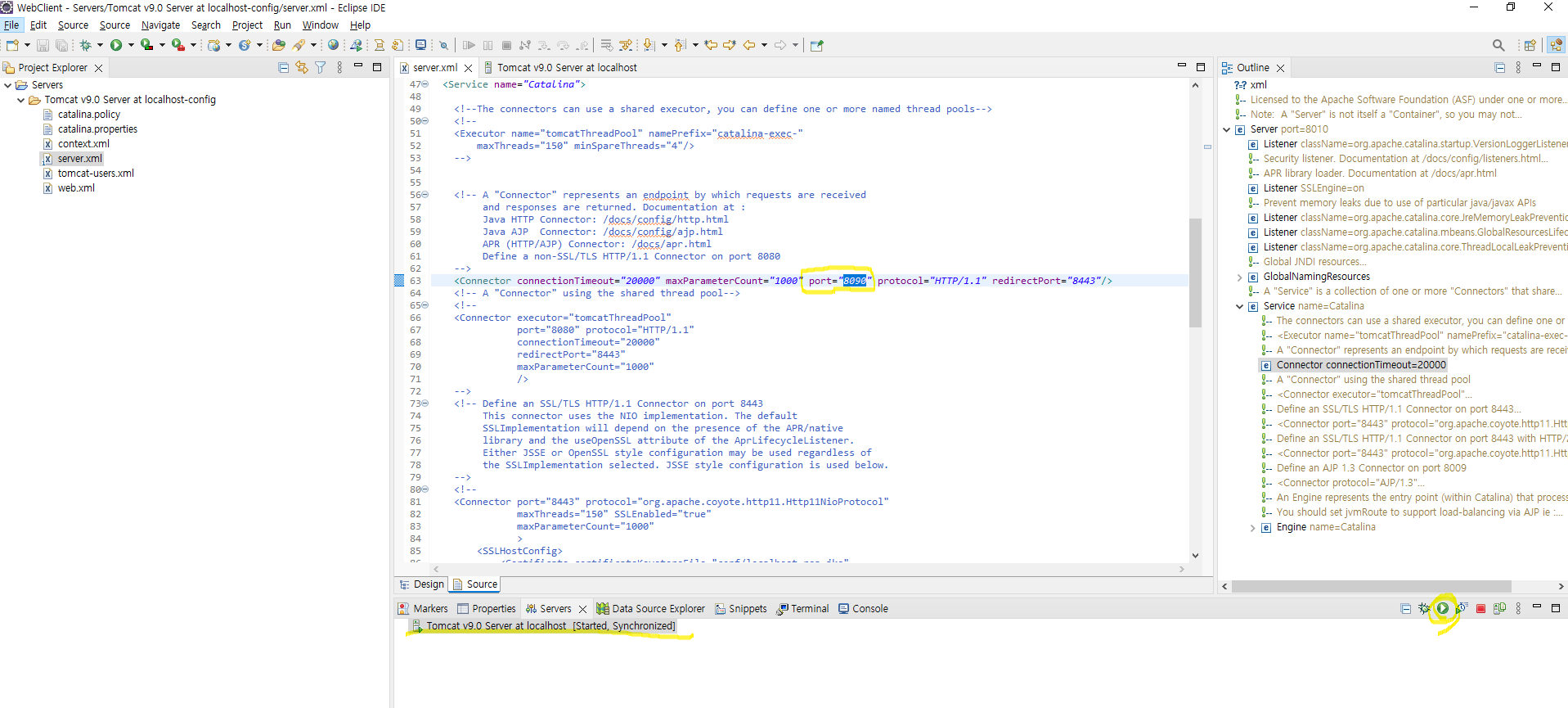Open the File menu
This screenshot has width=1568, height=708.
point(11,25)
